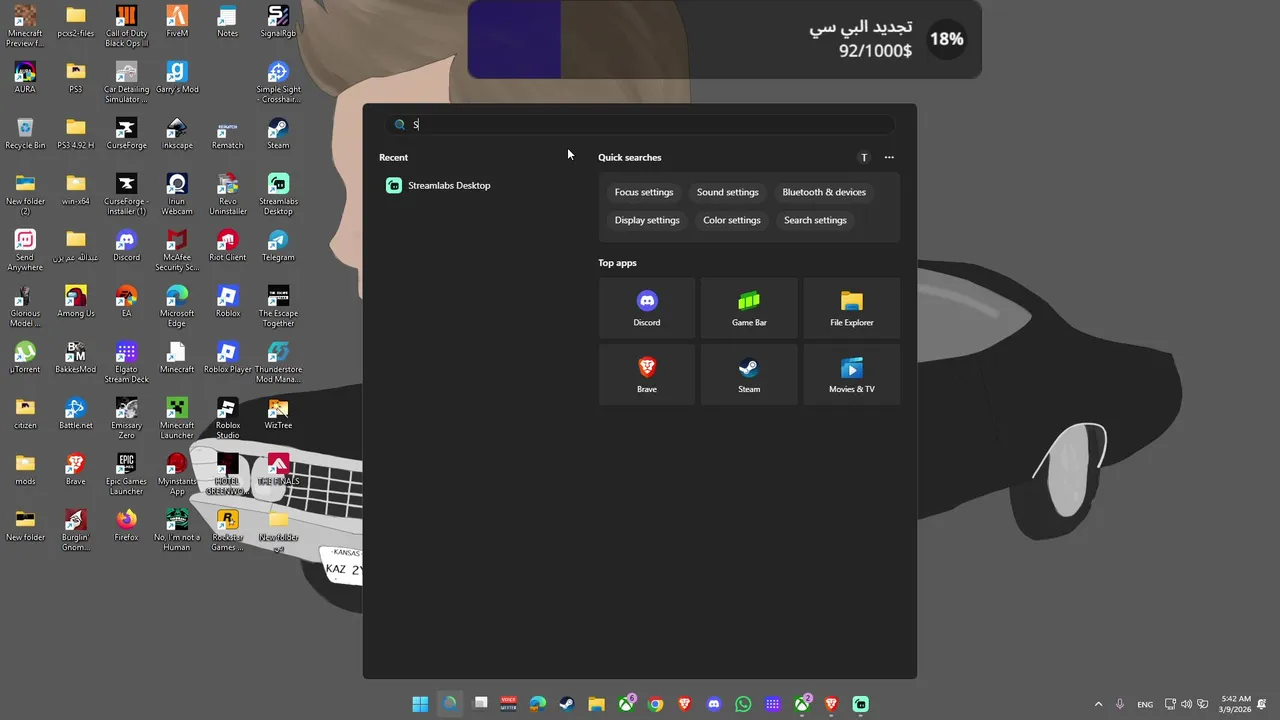Launch Game Bar from Top apps
This screenshot has width=1280, height=720.
coord(749,308)
